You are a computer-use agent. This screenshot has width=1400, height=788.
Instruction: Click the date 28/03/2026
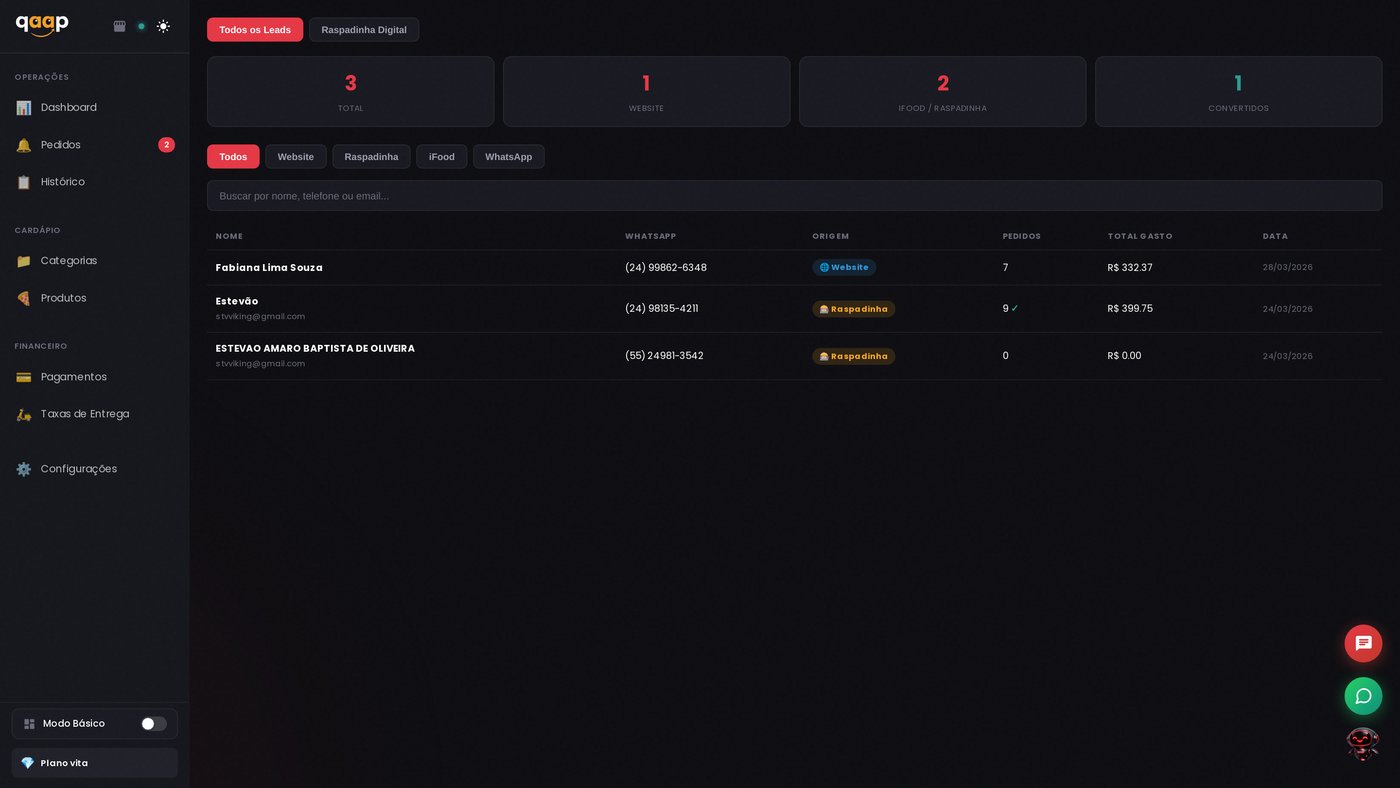point(1288,268)
